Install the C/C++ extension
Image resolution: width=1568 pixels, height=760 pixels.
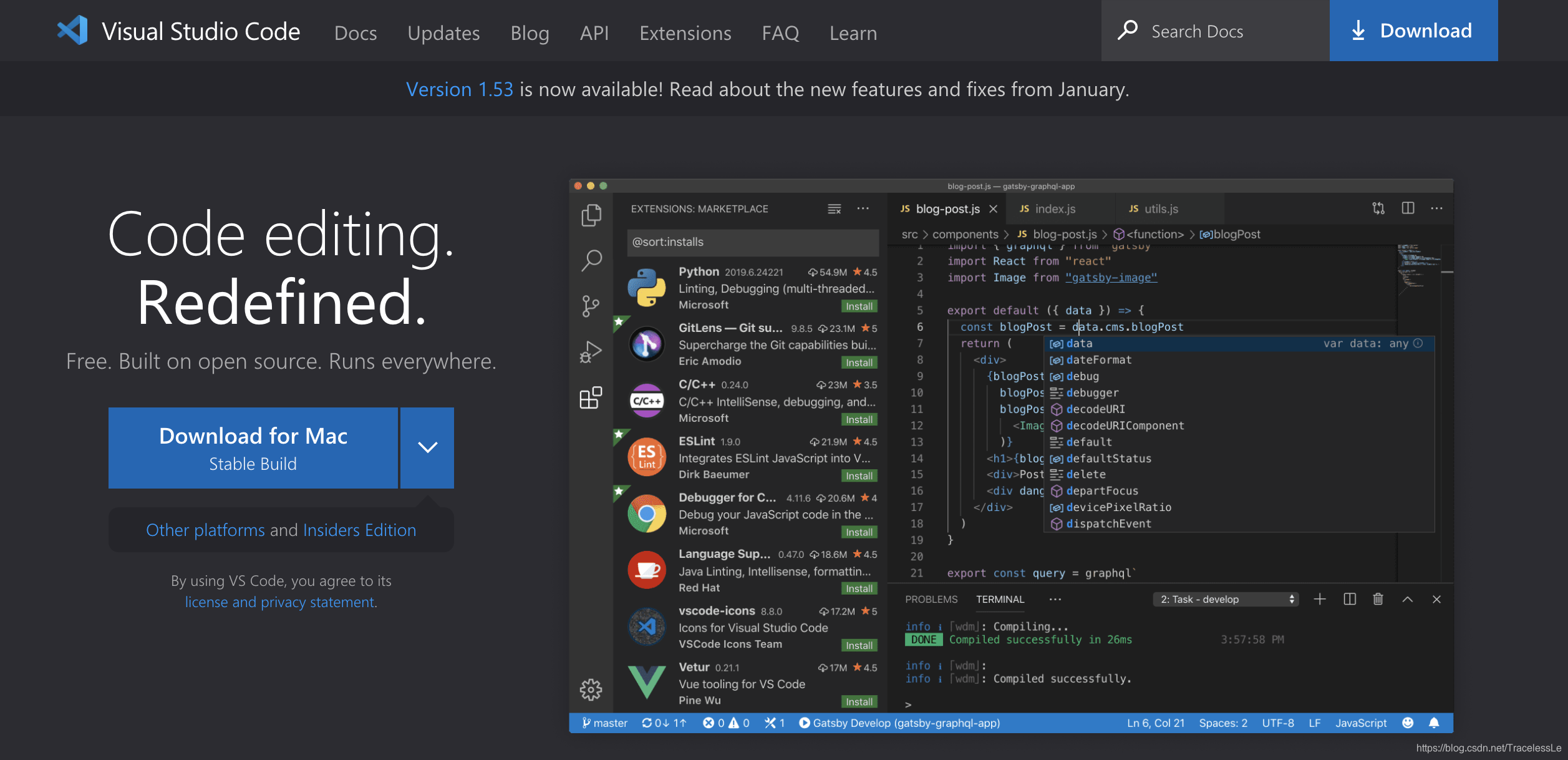coord(859,419)
